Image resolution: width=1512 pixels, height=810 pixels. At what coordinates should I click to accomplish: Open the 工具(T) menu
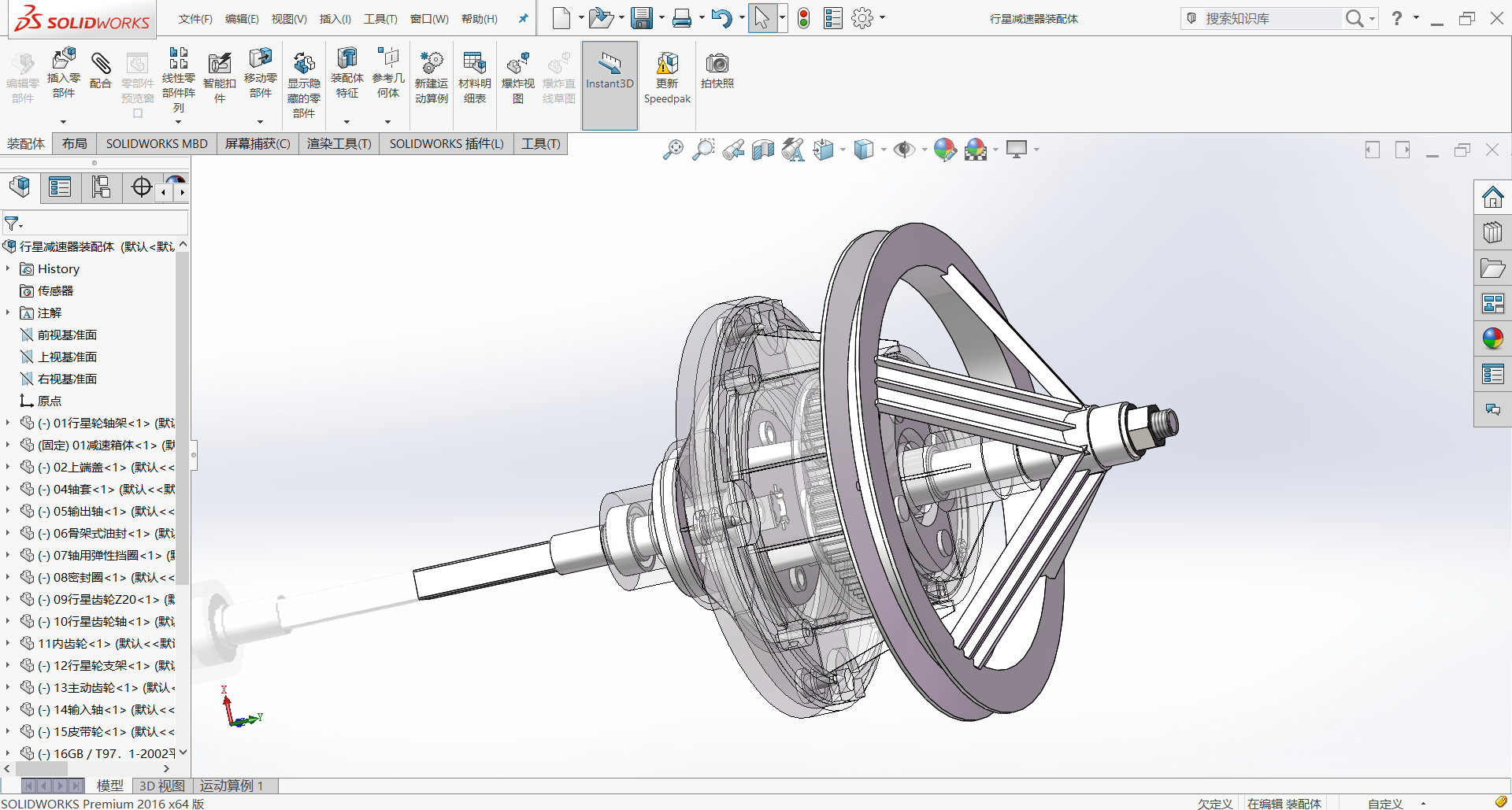coord(380,19)
